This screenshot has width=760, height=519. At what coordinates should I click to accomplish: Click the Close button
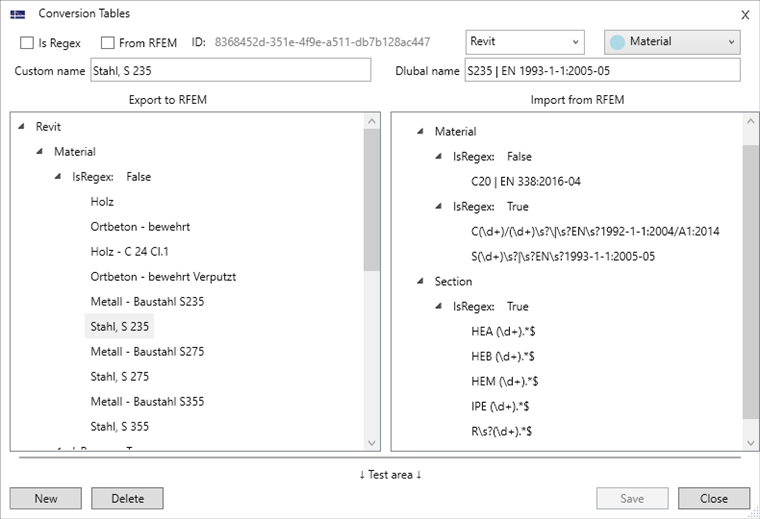pyautogui.click(x=713, y=498)
